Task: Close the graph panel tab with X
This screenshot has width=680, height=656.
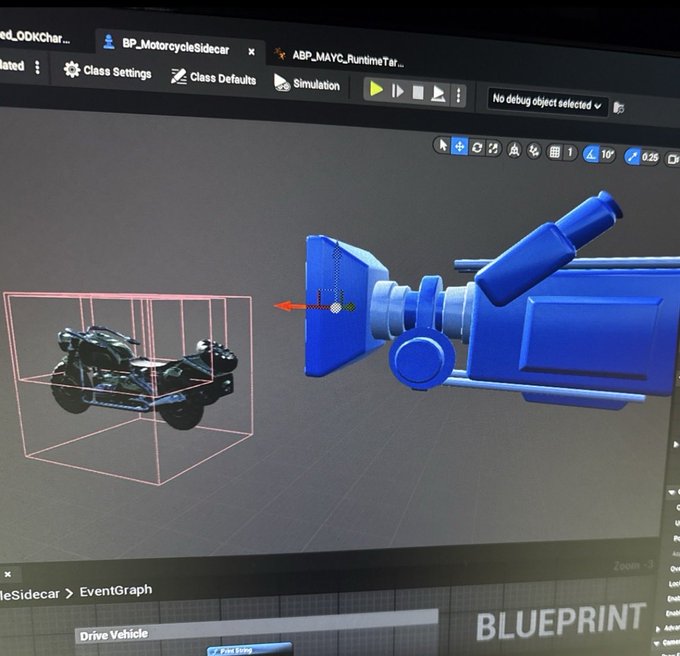Action: (7, 574)
